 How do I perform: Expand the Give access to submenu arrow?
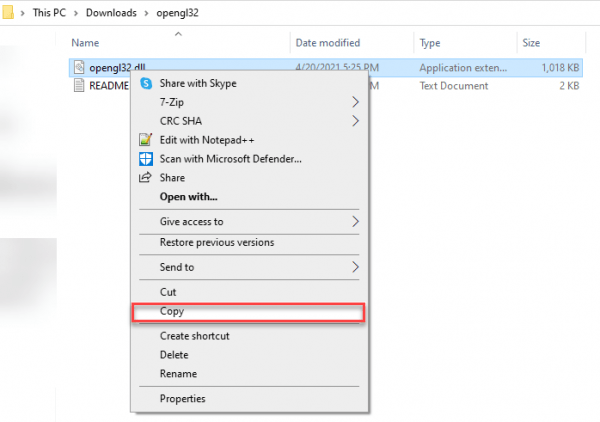355,221
